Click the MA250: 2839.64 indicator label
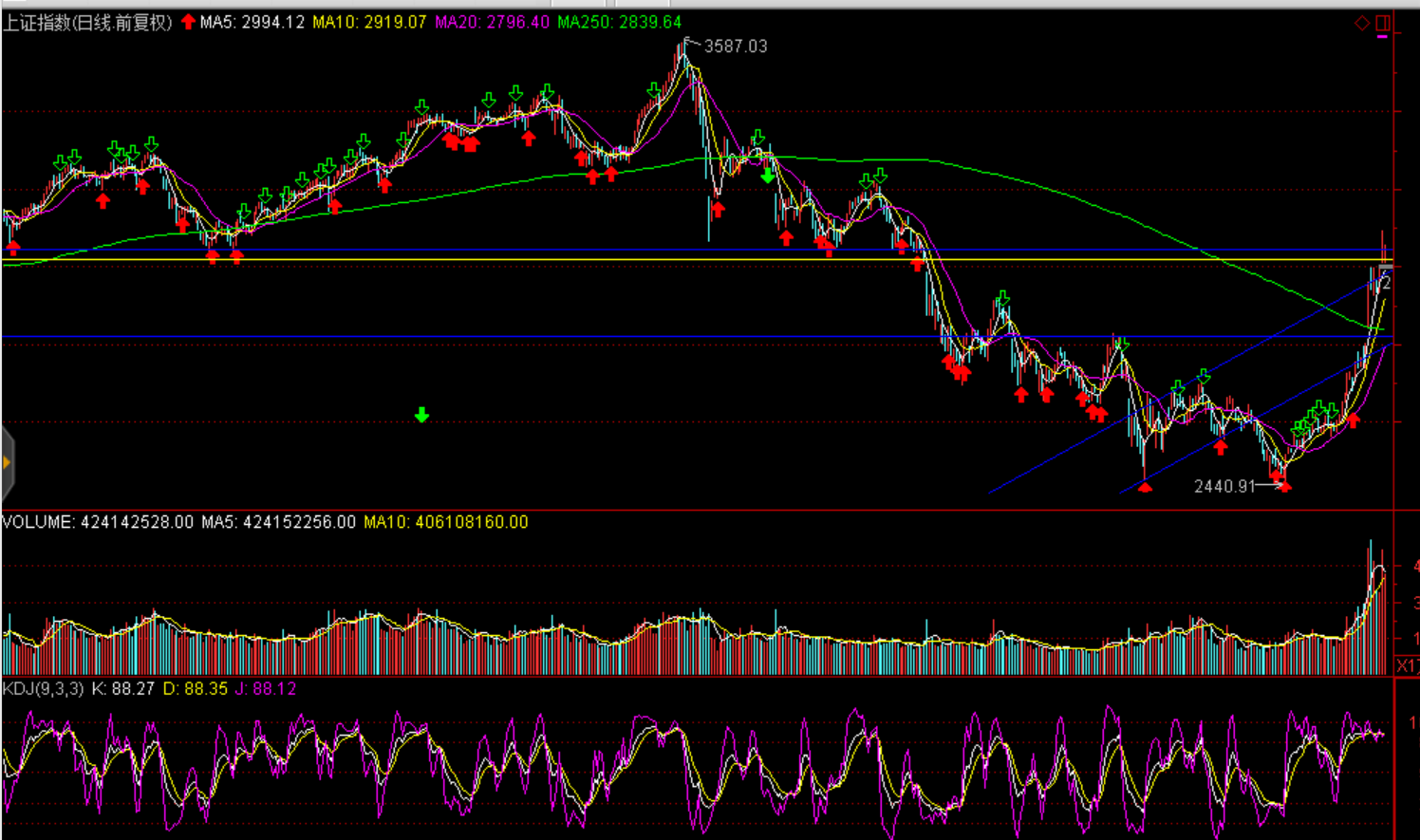Image resolution: width=1420 pixels, height=840 pixels. click(619, 22)
